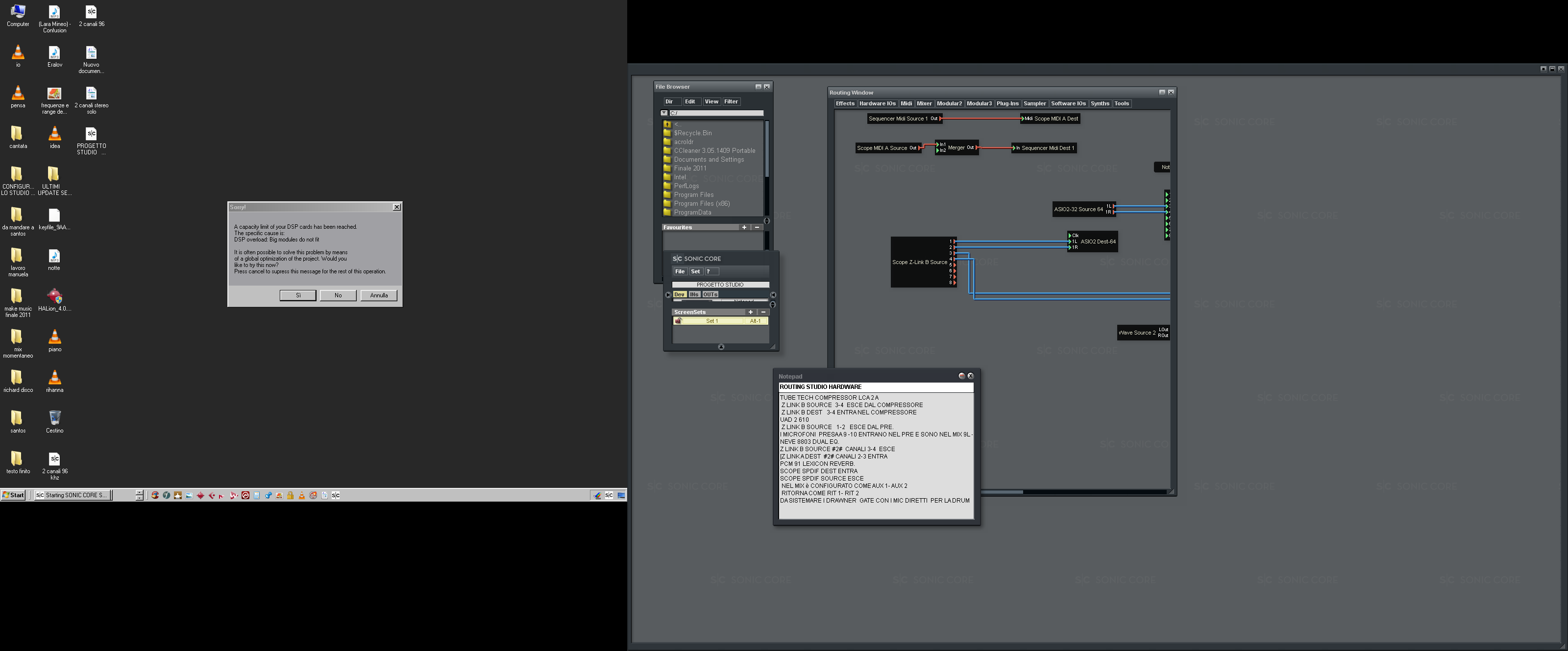Open the Filter menu in File Browser
The width and height of the screenshot is (1568, 651).
tap(731, 101)
